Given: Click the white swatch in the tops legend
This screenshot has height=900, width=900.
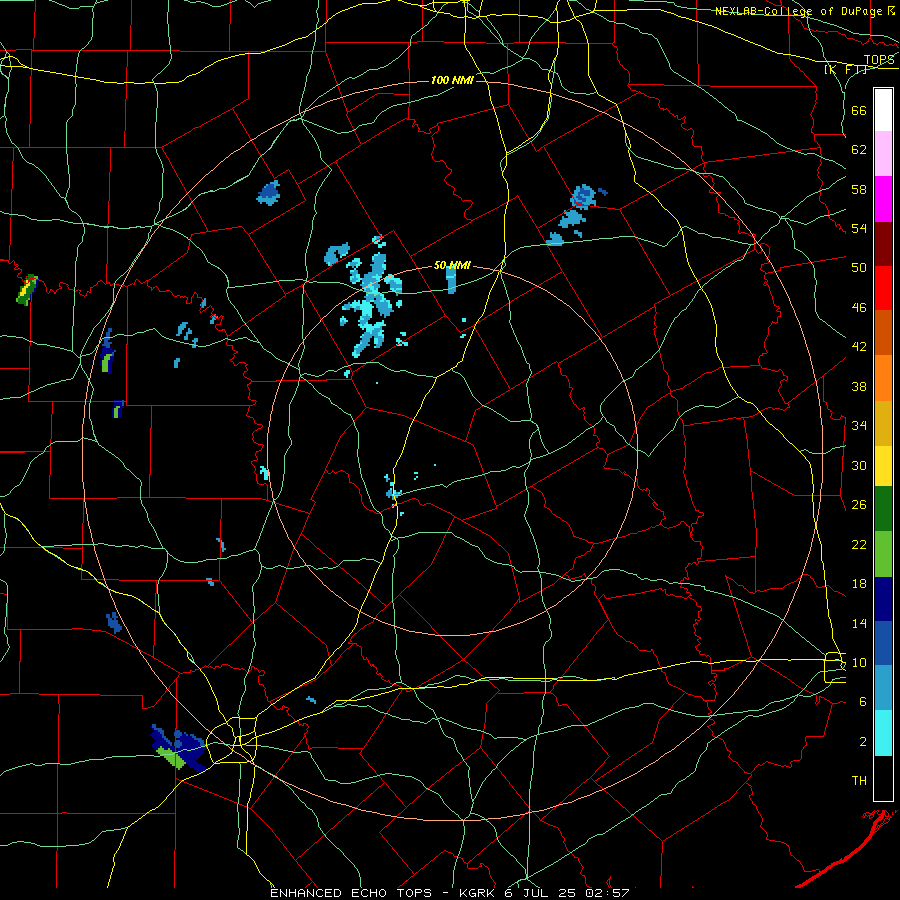Looking at the screenshot, I should coord(883,110).
